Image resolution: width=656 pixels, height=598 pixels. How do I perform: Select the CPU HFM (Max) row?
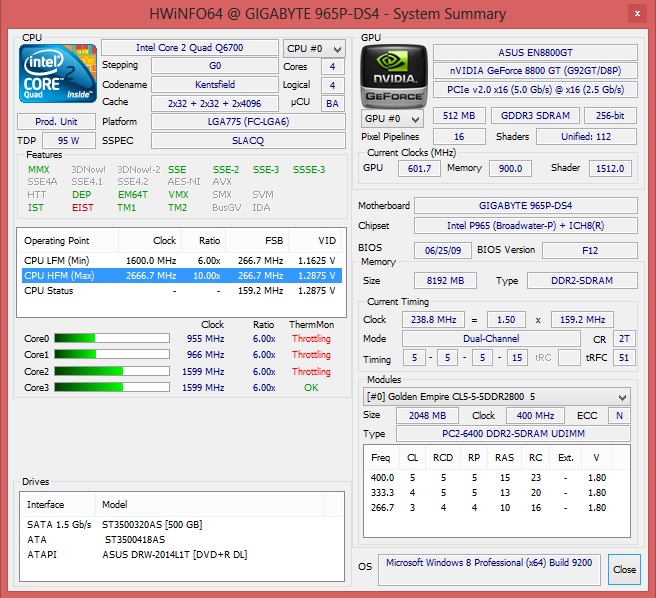coord(181,276)
